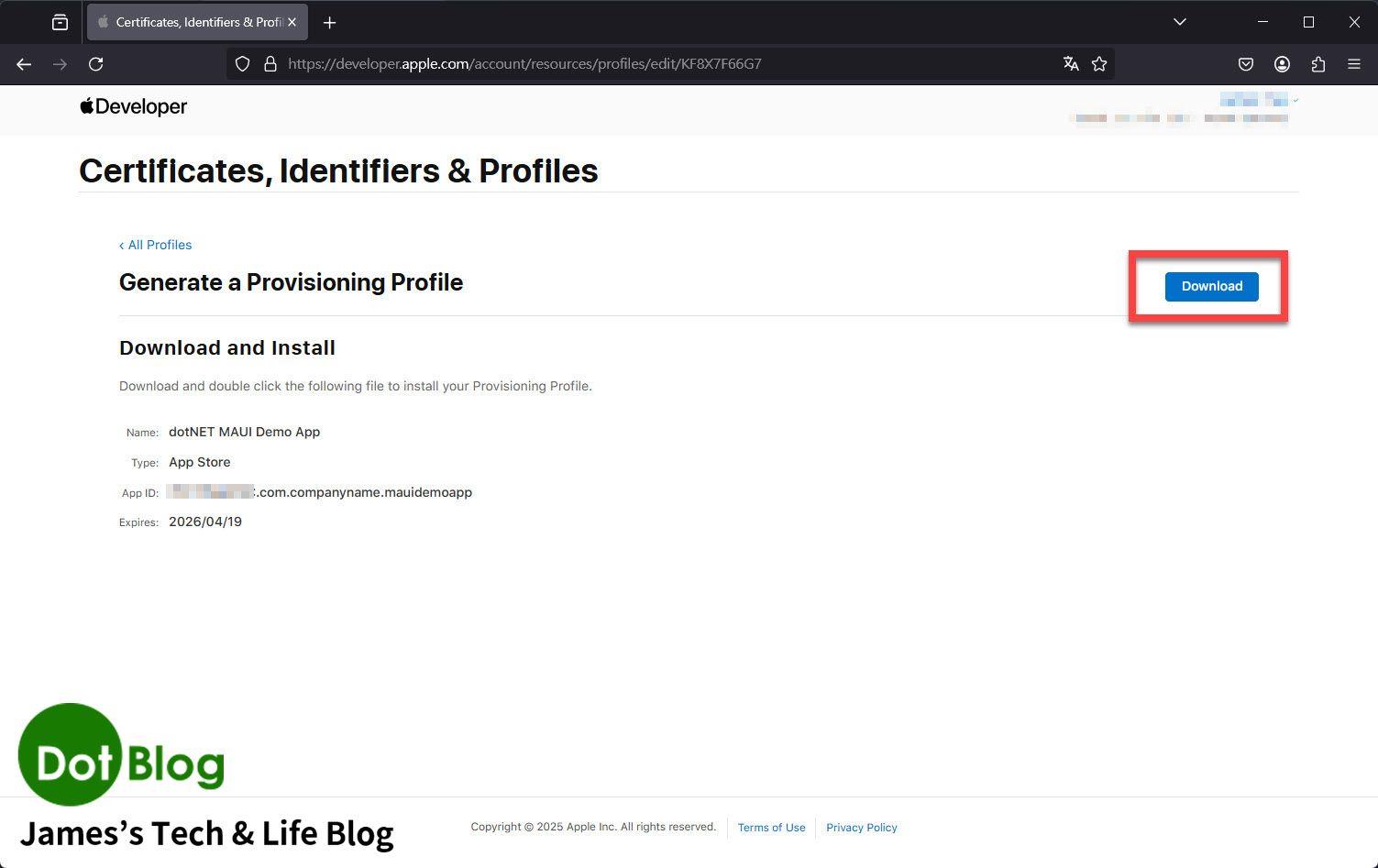Open the extensions puzzle icon

(1318, 64)
